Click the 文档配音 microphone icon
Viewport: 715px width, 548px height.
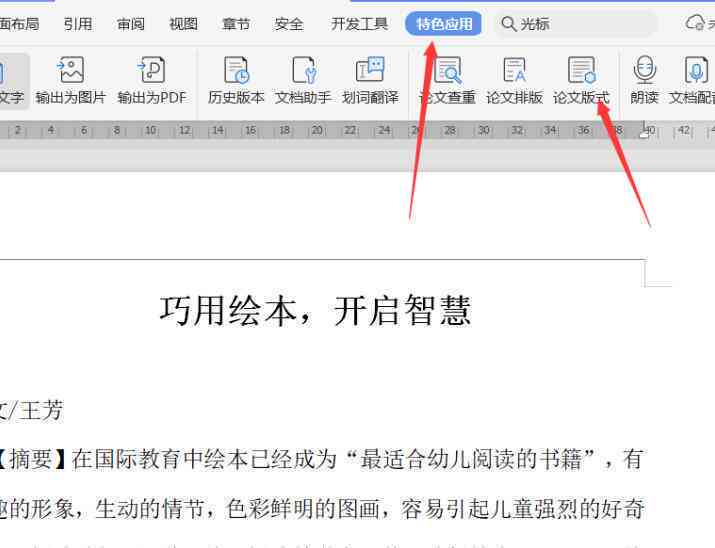pos(696,70)
